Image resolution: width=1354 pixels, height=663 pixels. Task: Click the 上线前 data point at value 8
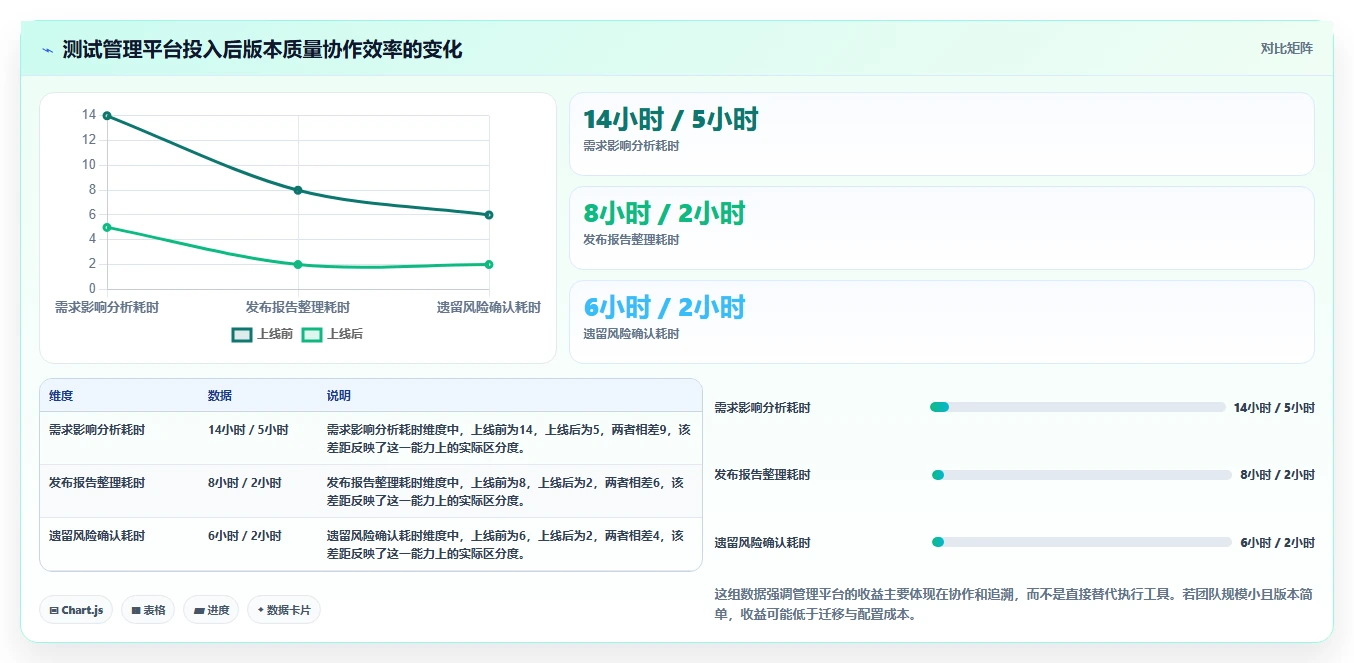298,190
